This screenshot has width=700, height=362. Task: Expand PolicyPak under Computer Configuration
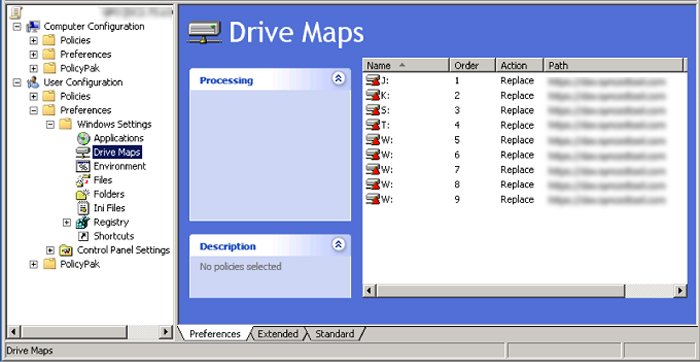pos(33,69)
